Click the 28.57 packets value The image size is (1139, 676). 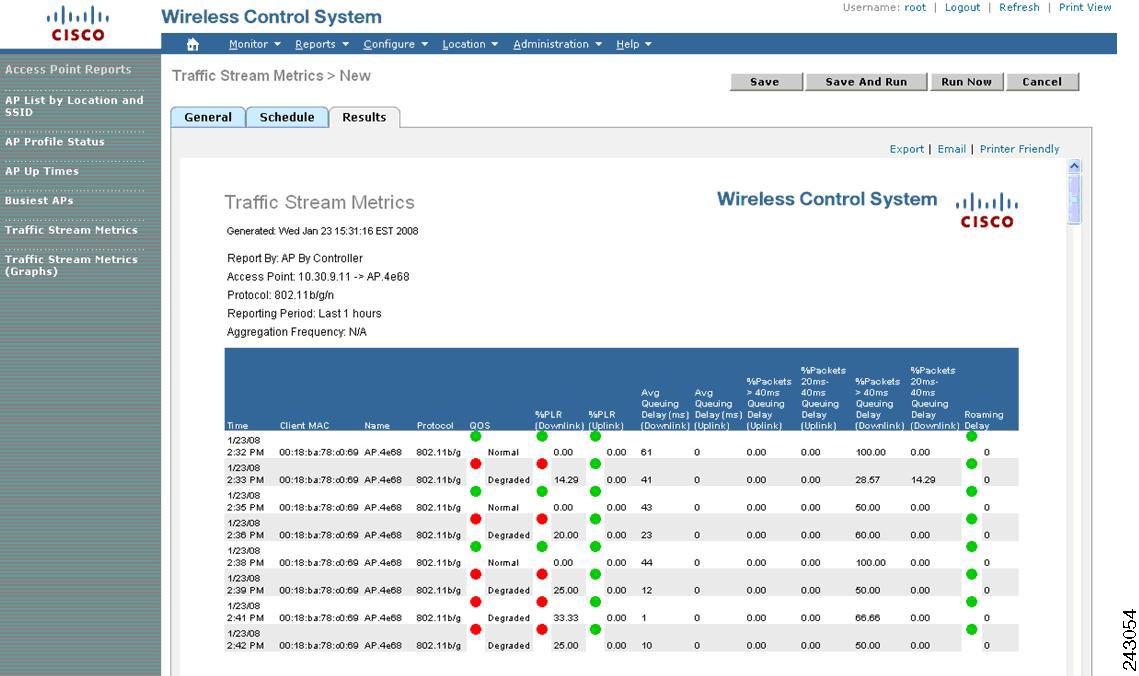[867, 480]
